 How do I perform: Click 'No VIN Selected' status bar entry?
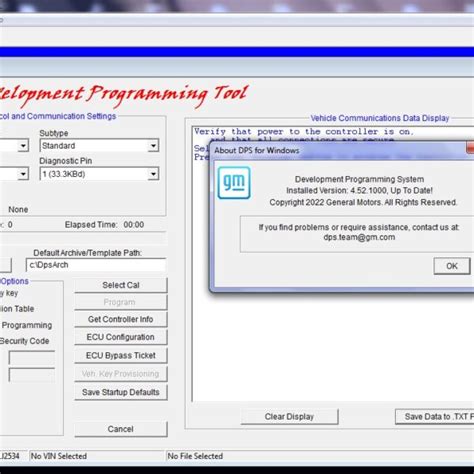59,456
